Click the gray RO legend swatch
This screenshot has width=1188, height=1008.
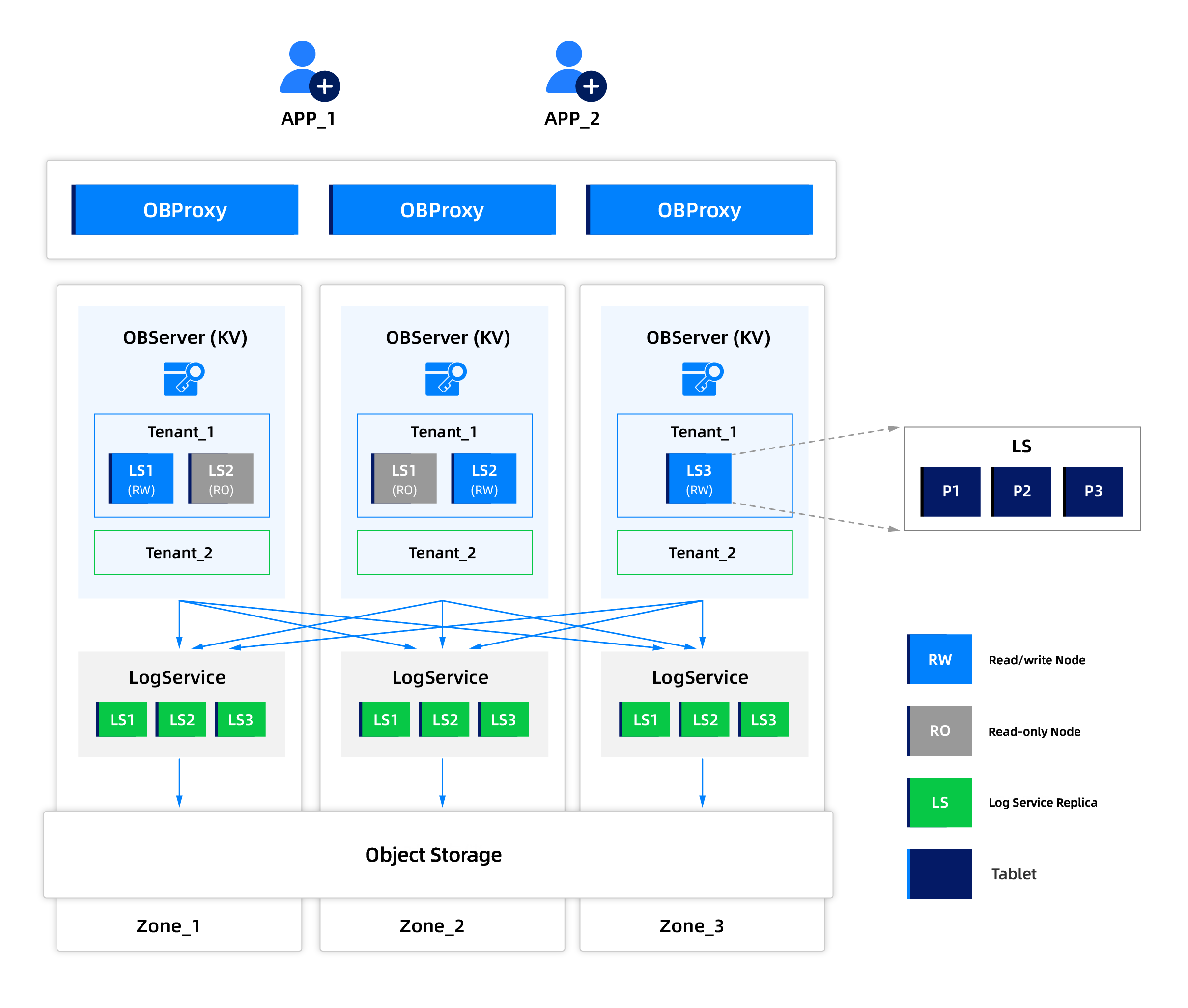(x=939, y=731)
